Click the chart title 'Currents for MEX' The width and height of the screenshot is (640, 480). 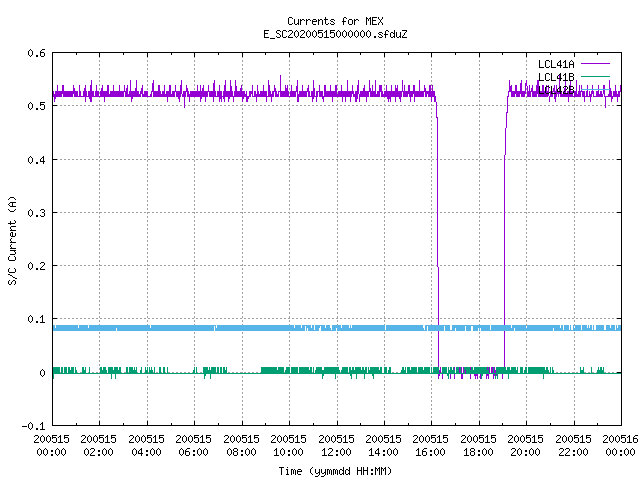[335, 21]
